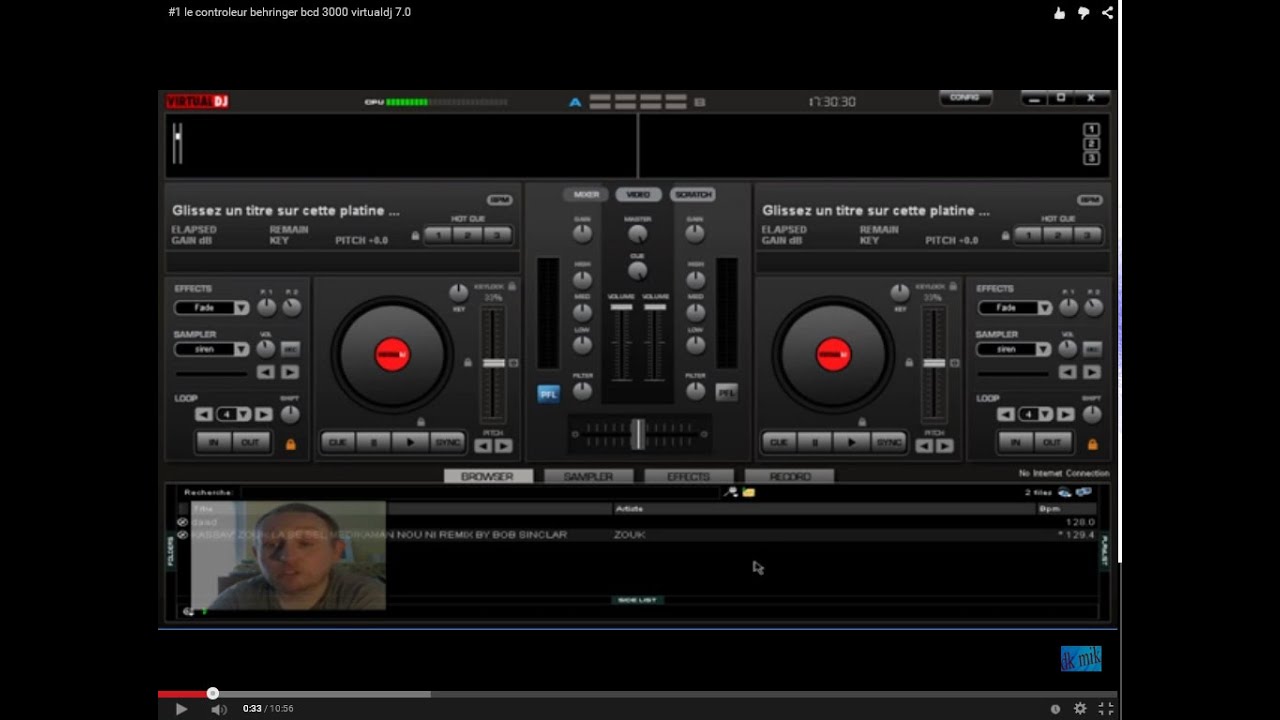This screenshot has width=1280, height=720.
Task: Open the right deck Fade effects dropdown
Action: click(x=1013, y=308)
